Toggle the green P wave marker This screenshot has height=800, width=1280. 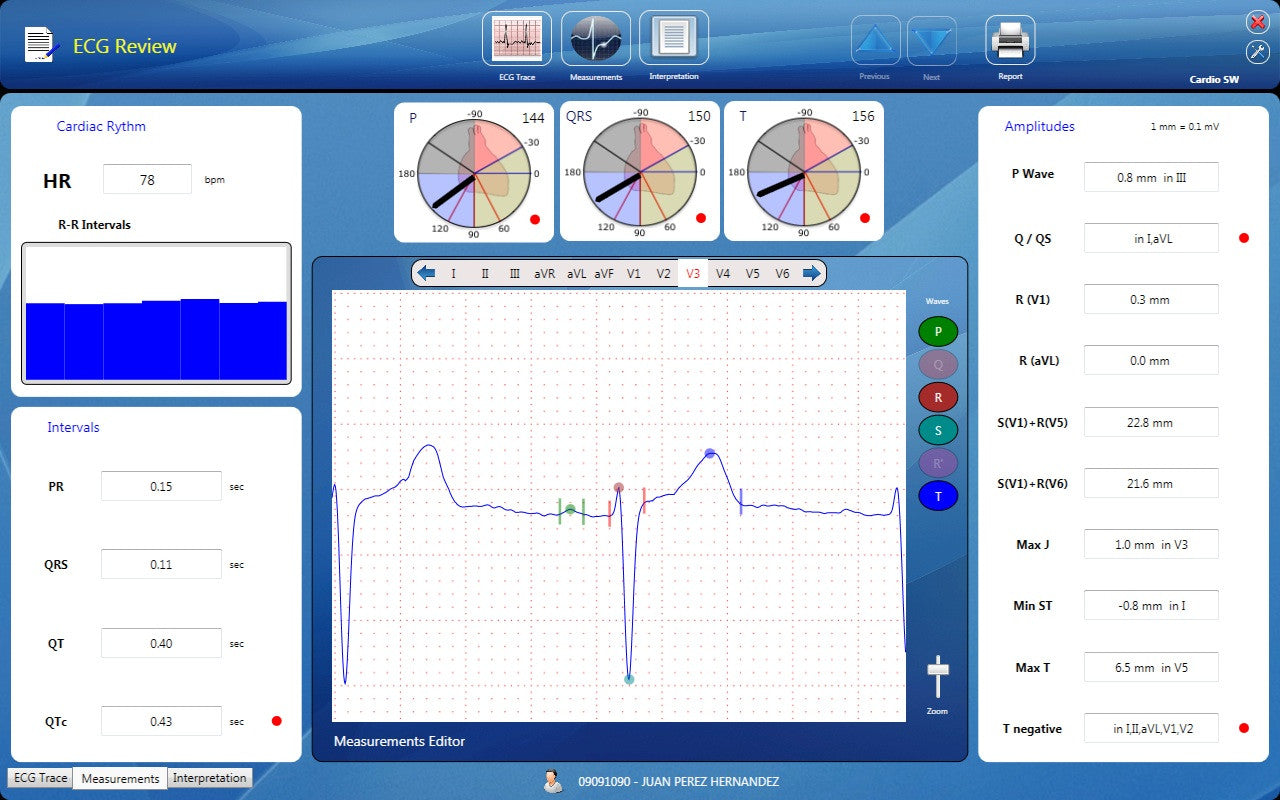pyautogui.click(x=937, y=331)
